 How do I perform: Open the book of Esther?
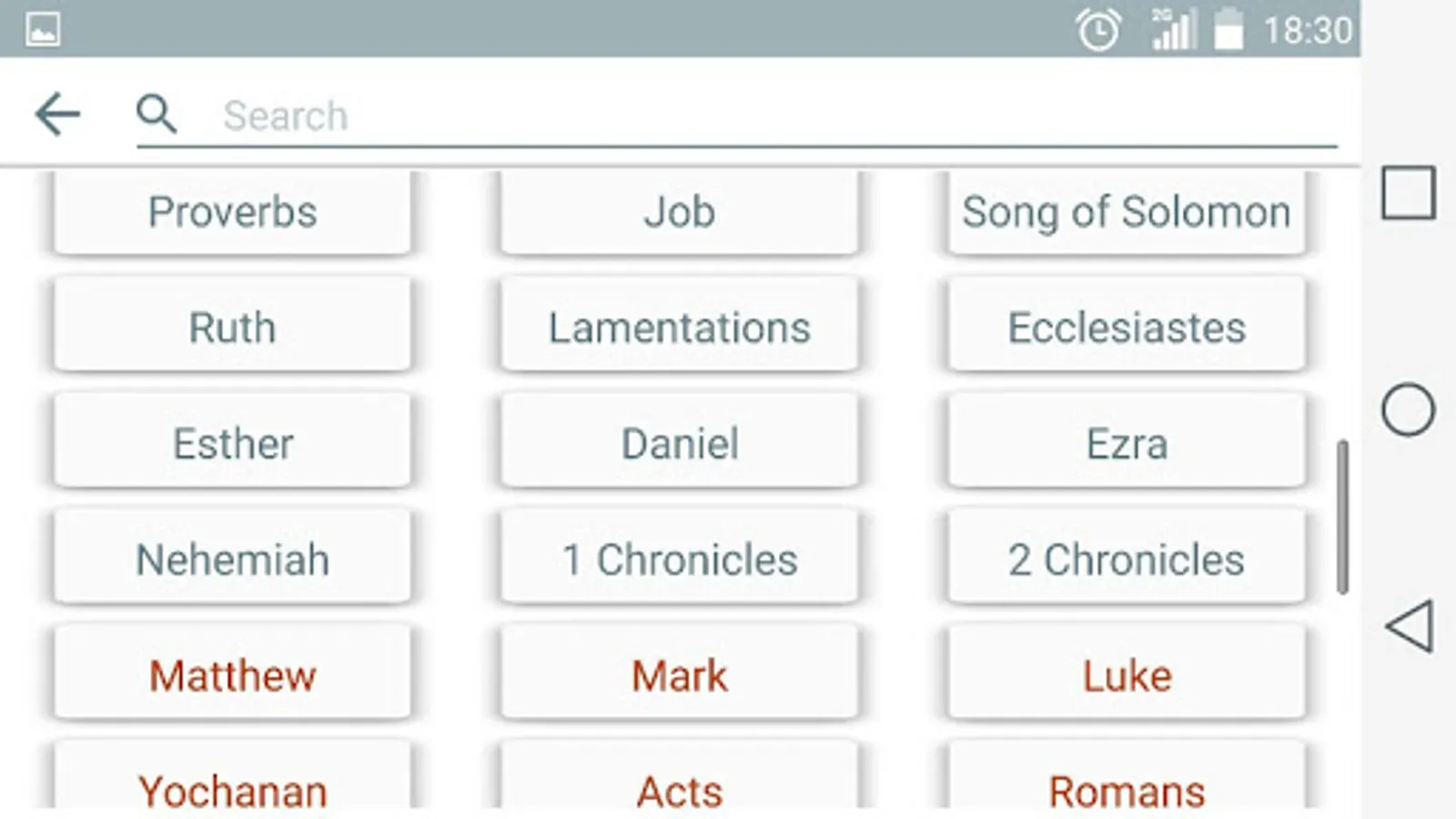point(233,443)
